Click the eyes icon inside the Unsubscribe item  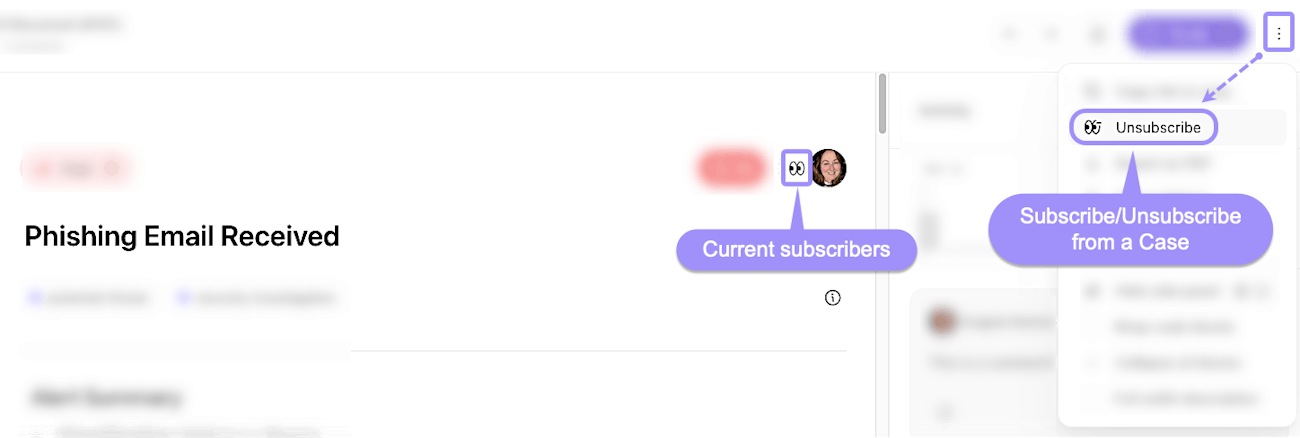coord(1093,128)
